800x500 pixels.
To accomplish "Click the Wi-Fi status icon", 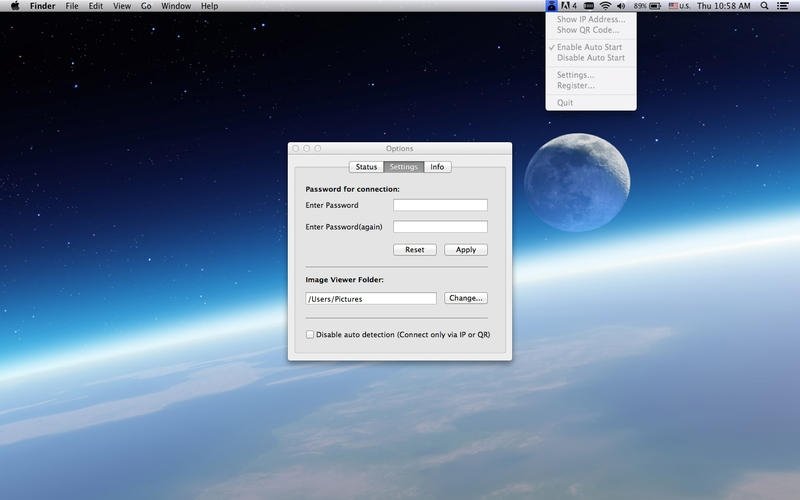I will 605,6.
